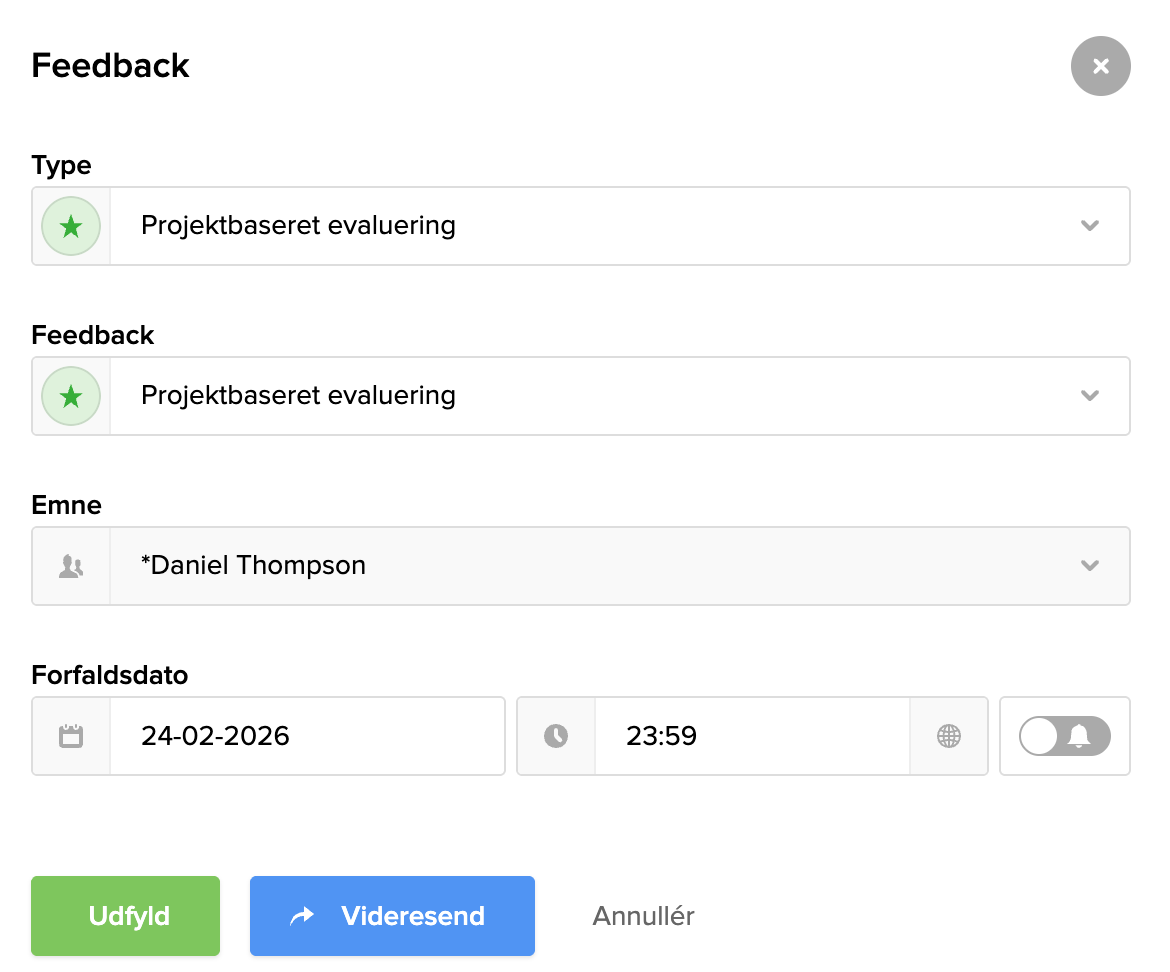
Task: Close the Feedback dialog with X button
Action: pyautogui.click(x=1100, y=67)
